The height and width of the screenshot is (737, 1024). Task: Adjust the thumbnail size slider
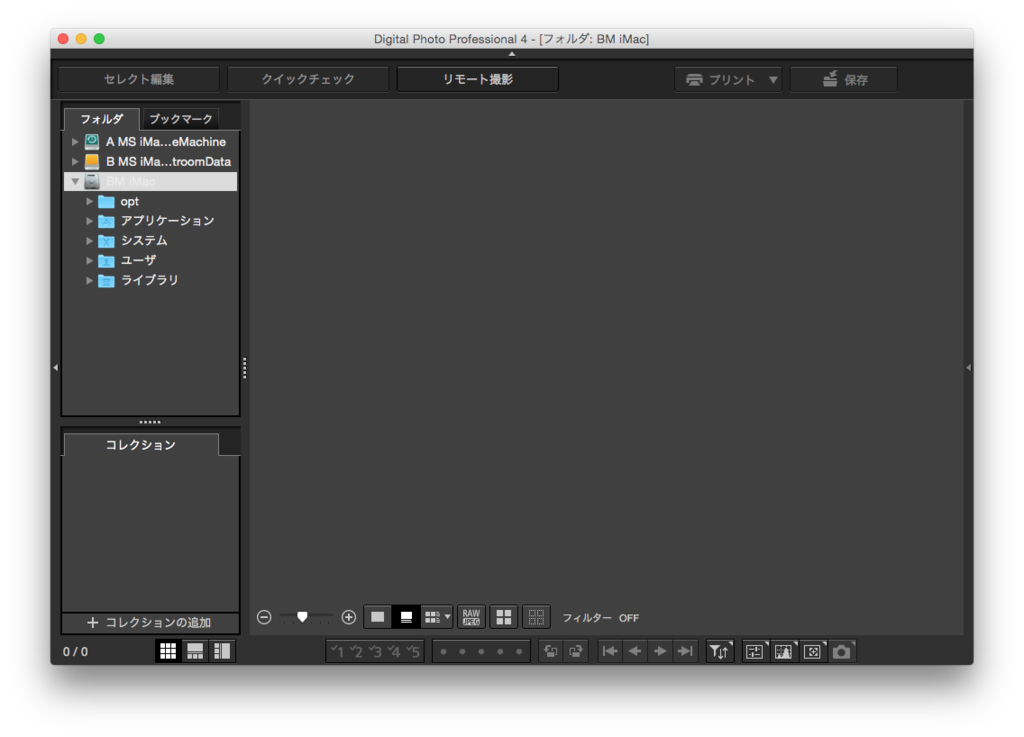tap(302, 617)
